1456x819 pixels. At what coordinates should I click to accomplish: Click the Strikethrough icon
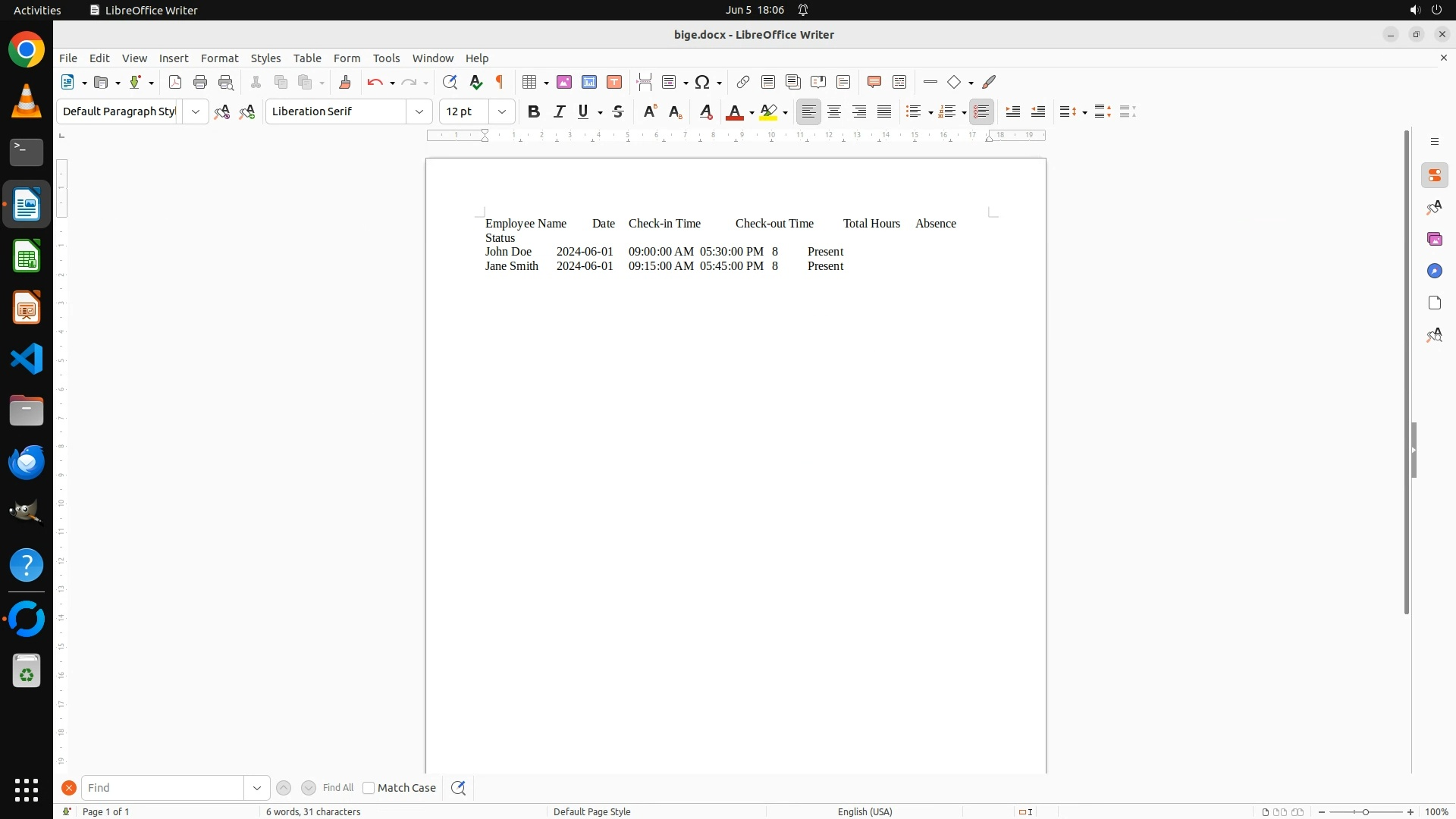click(618, 111)
